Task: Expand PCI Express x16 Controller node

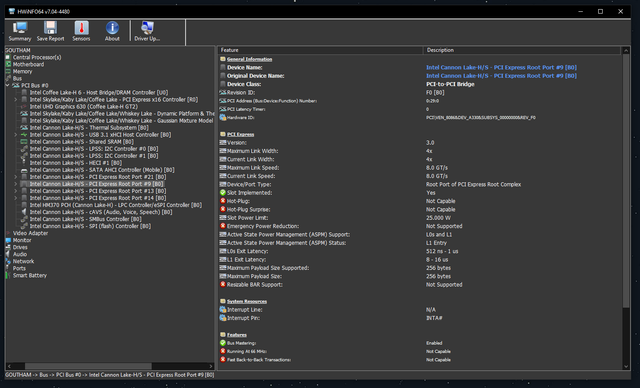Action: tap(16, 100)
